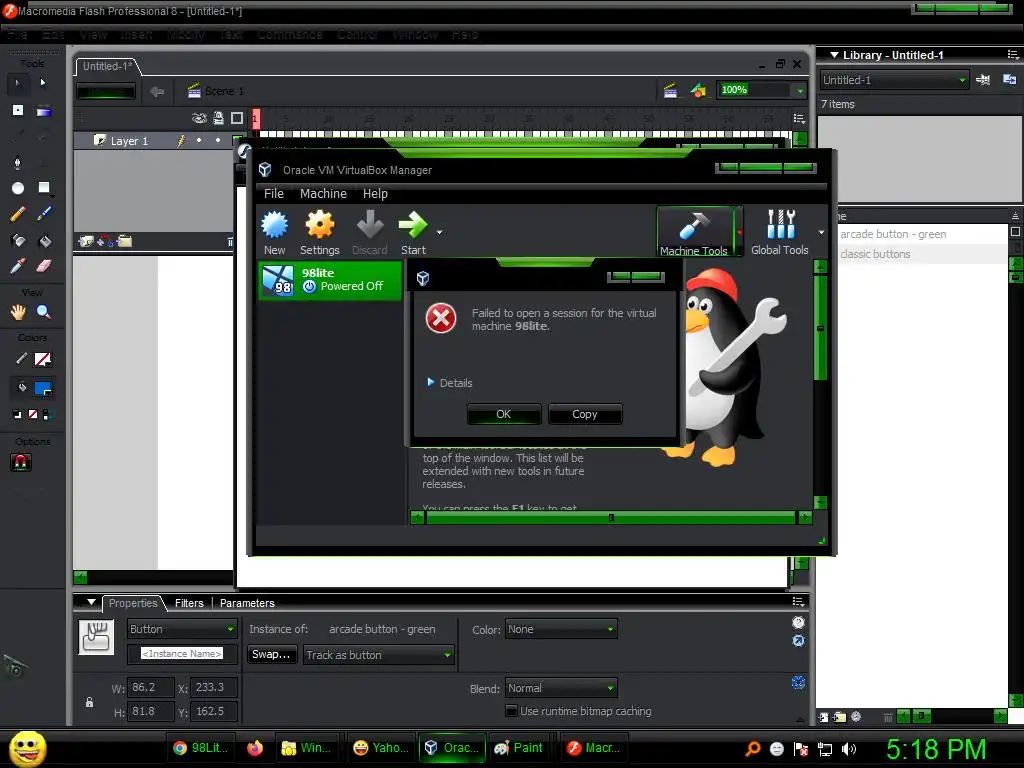Open Global Tools in VirtualBox

pos(780,232)
